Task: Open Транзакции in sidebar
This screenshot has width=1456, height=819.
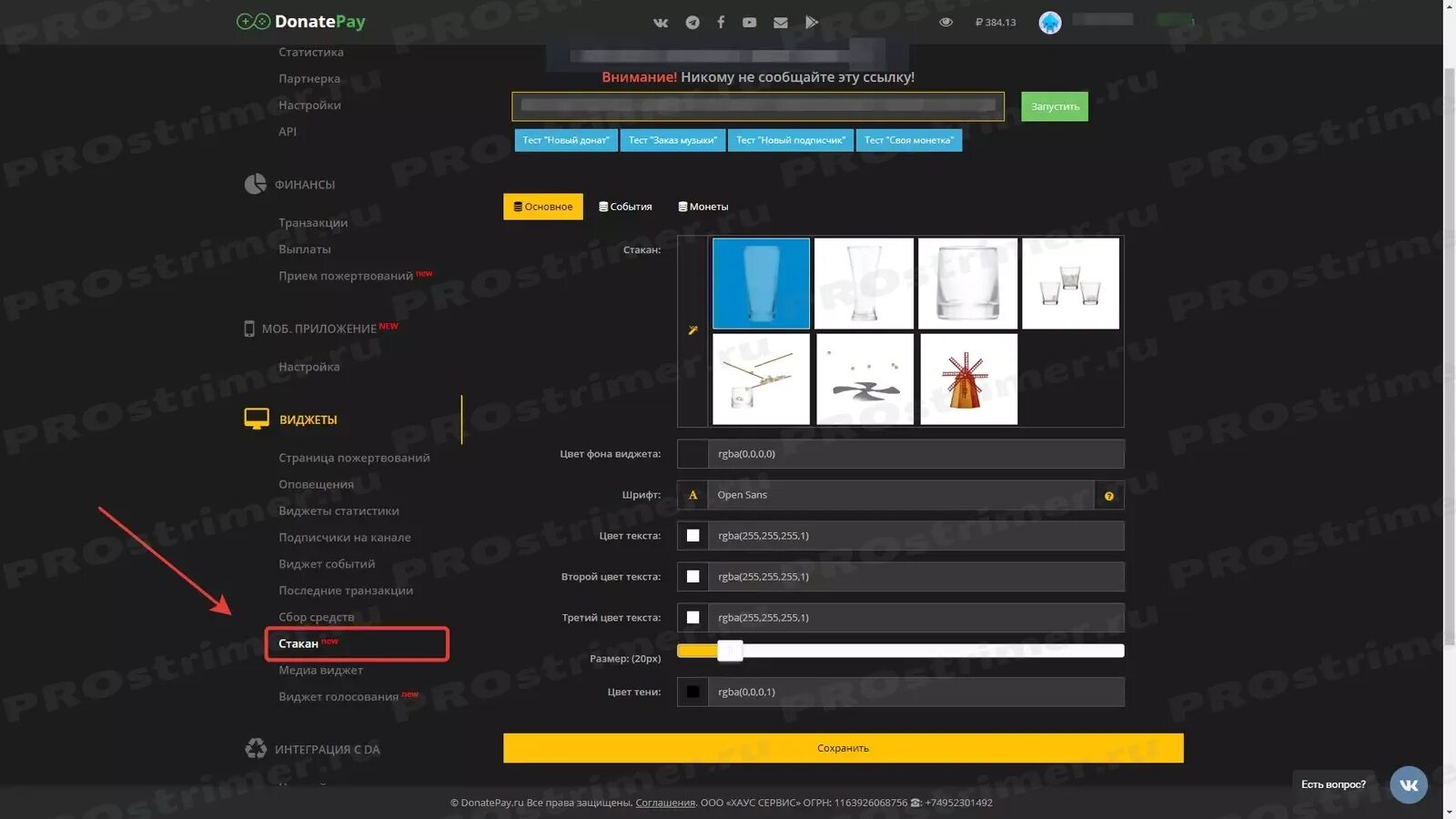Action: coord(313,222)
